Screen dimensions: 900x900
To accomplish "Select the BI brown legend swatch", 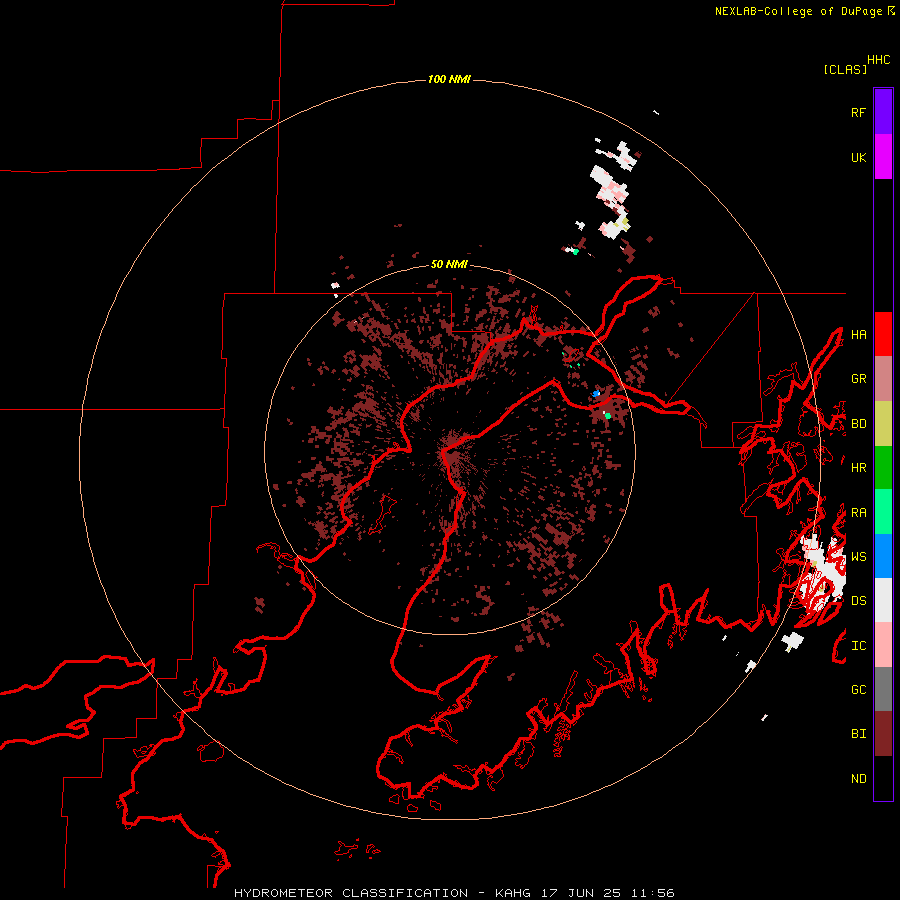I will pos(883,734).
